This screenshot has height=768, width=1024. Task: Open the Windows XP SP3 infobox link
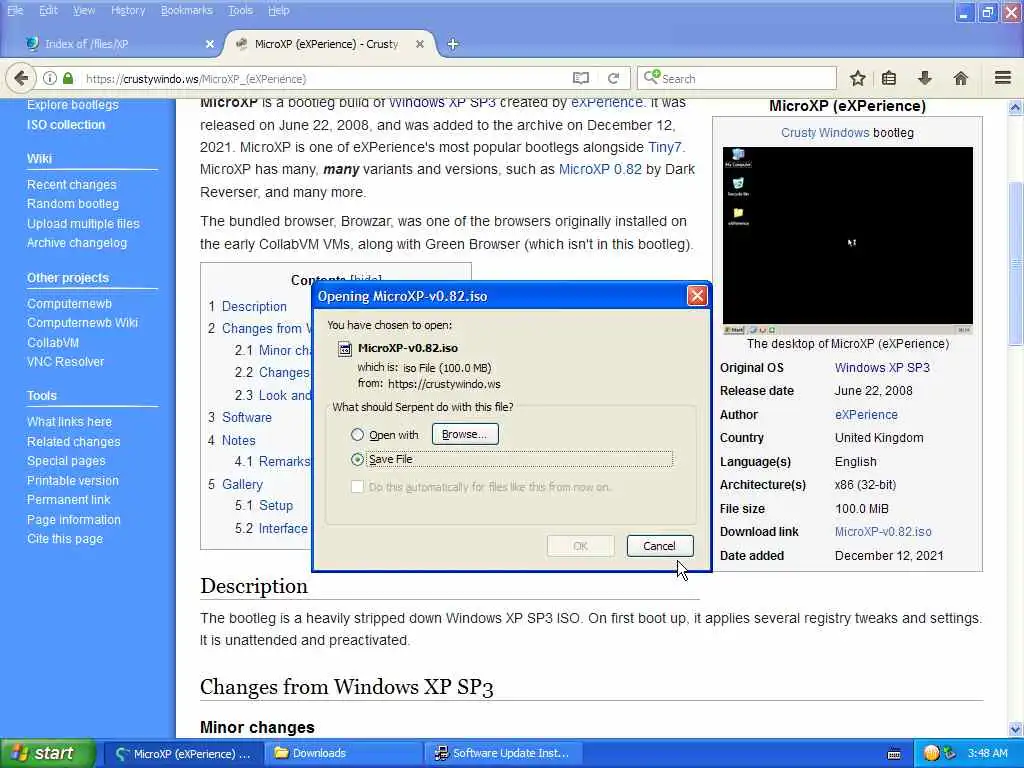click(x=882, y=368)
